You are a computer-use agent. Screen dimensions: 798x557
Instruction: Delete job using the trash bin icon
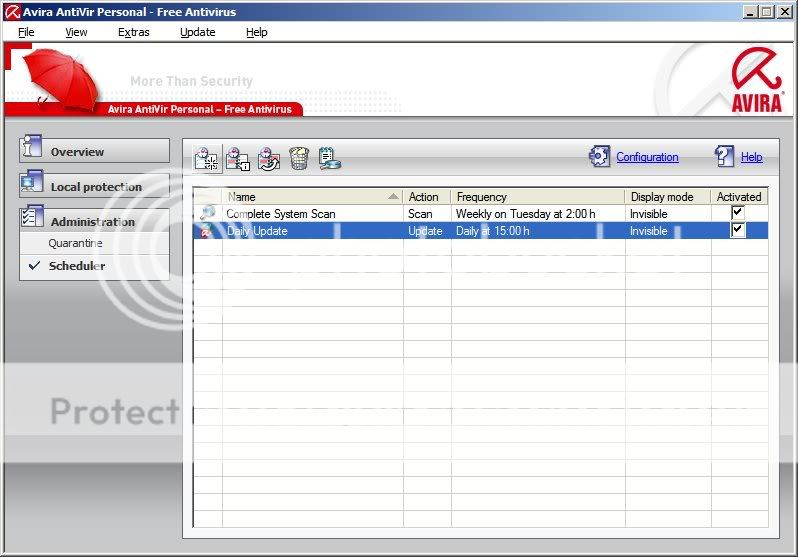299,158
